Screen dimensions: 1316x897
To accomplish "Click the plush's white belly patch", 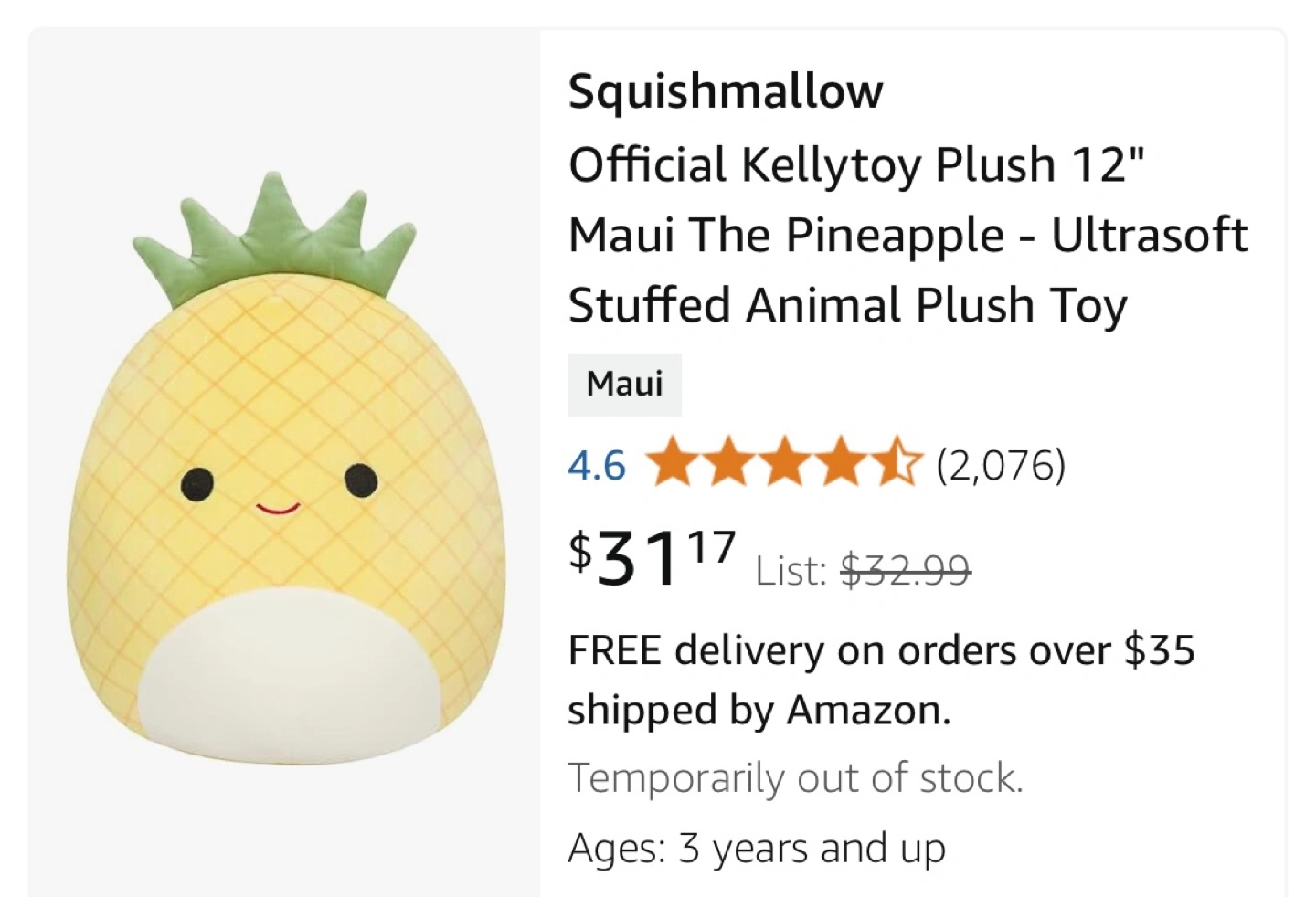I will (291, 676).
